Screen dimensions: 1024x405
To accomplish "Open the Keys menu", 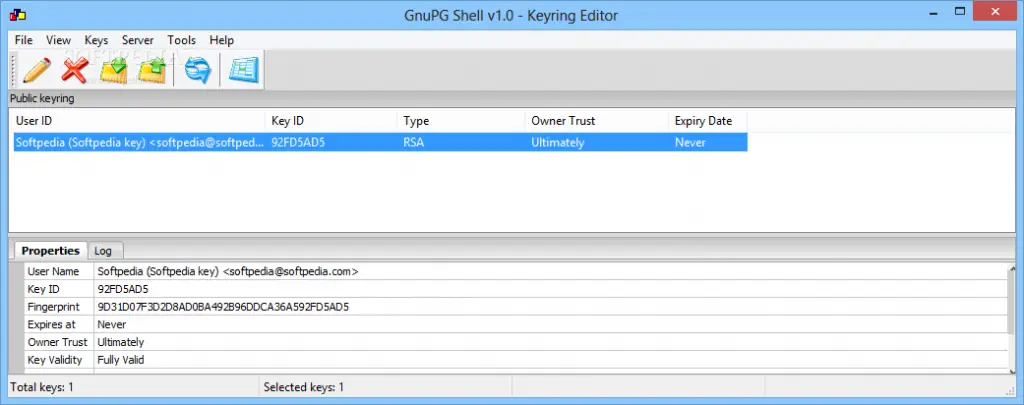I will coord(96,40).
